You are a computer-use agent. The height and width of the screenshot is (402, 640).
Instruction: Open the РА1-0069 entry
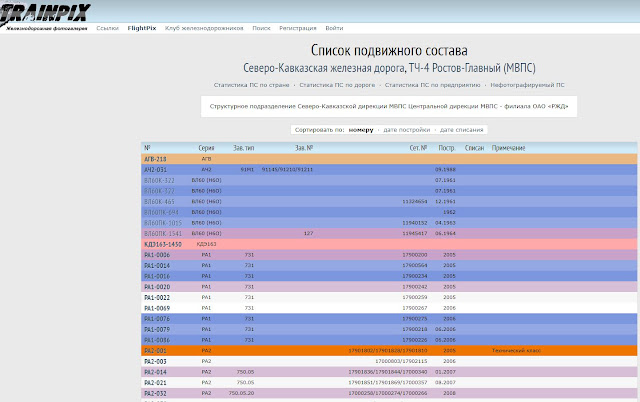click(x=157, y=308)
